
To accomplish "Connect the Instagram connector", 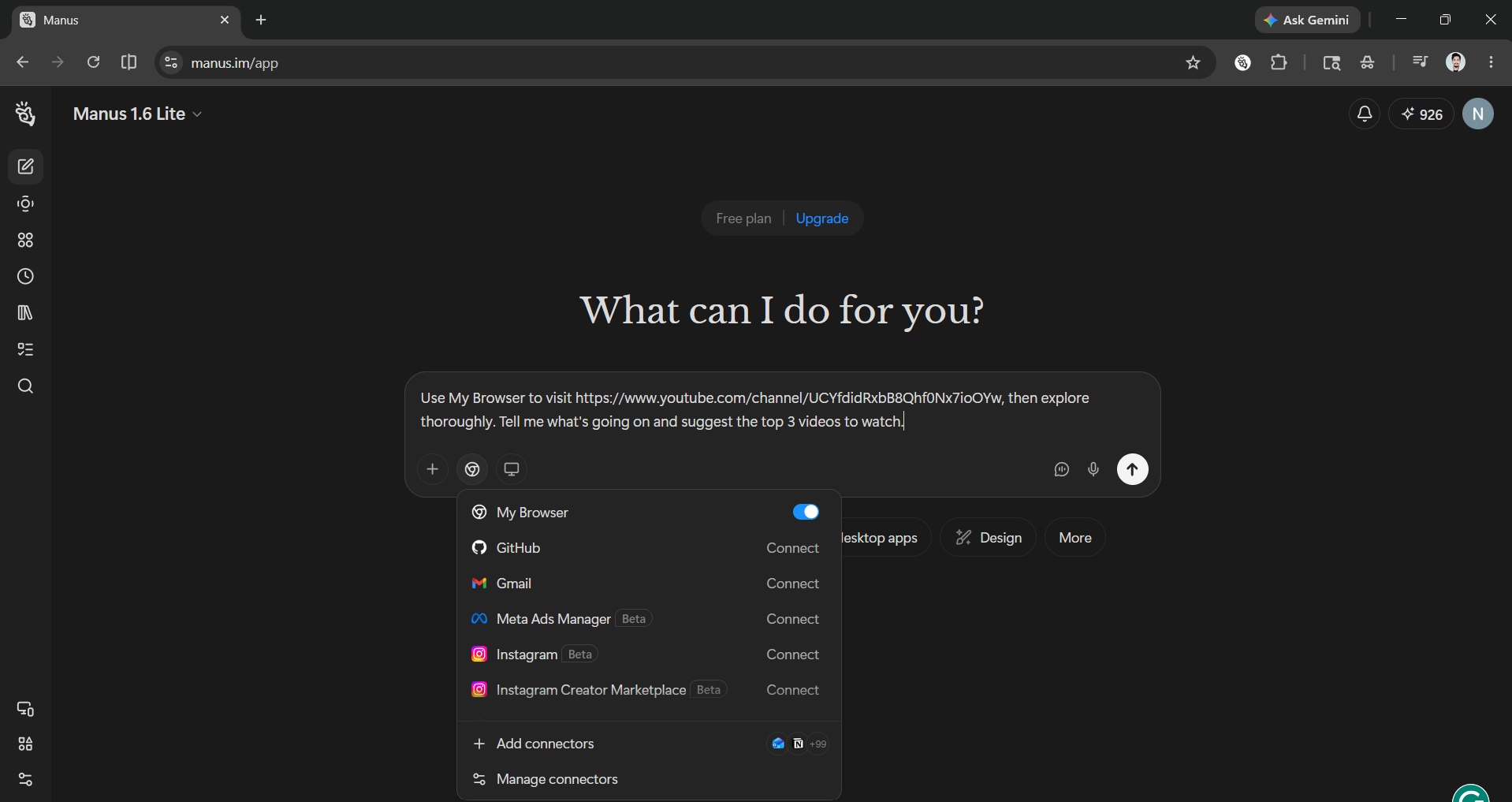I will (x=792, y=655).
